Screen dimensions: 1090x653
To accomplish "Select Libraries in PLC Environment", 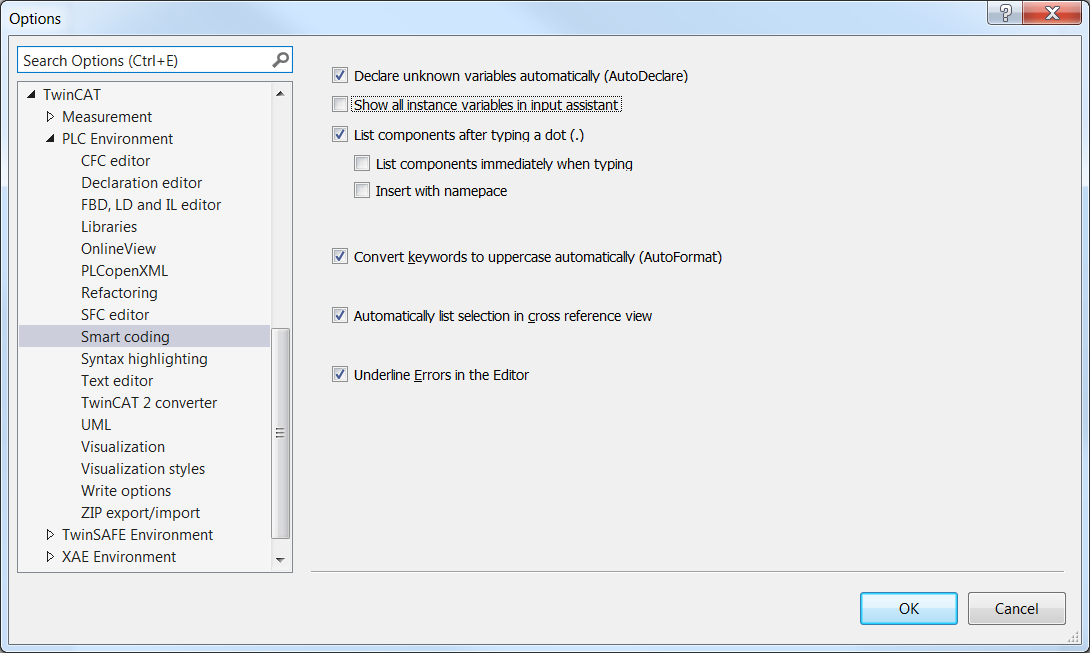I will tap(109, 227).
